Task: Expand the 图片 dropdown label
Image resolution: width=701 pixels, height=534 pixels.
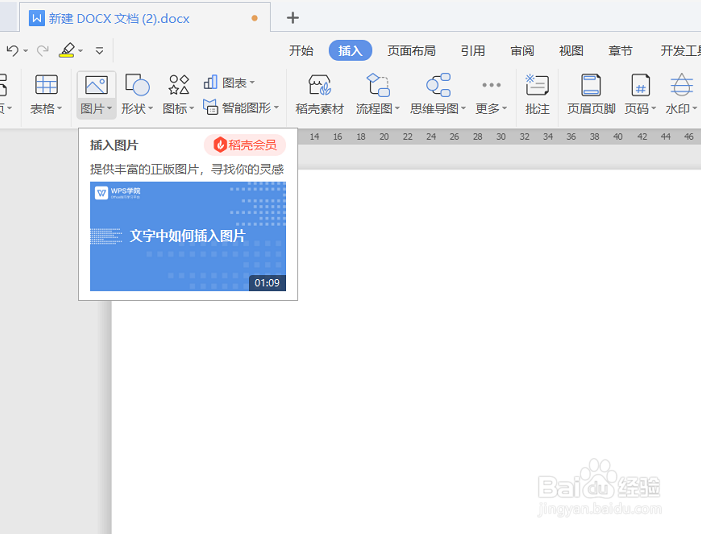Action: tap(96, 109)
